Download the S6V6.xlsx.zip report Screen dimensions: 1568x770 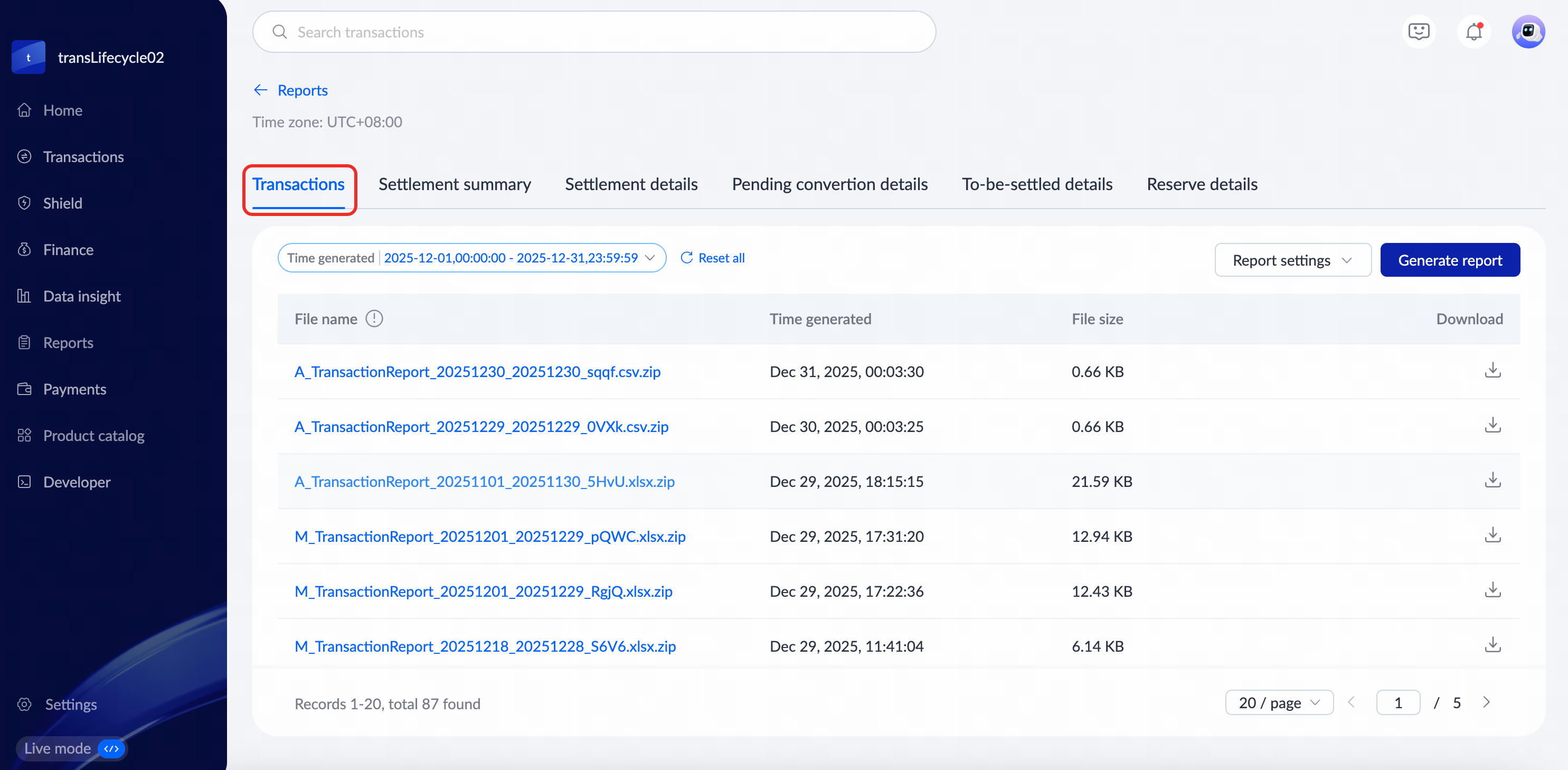click(x=1493, y=645)
